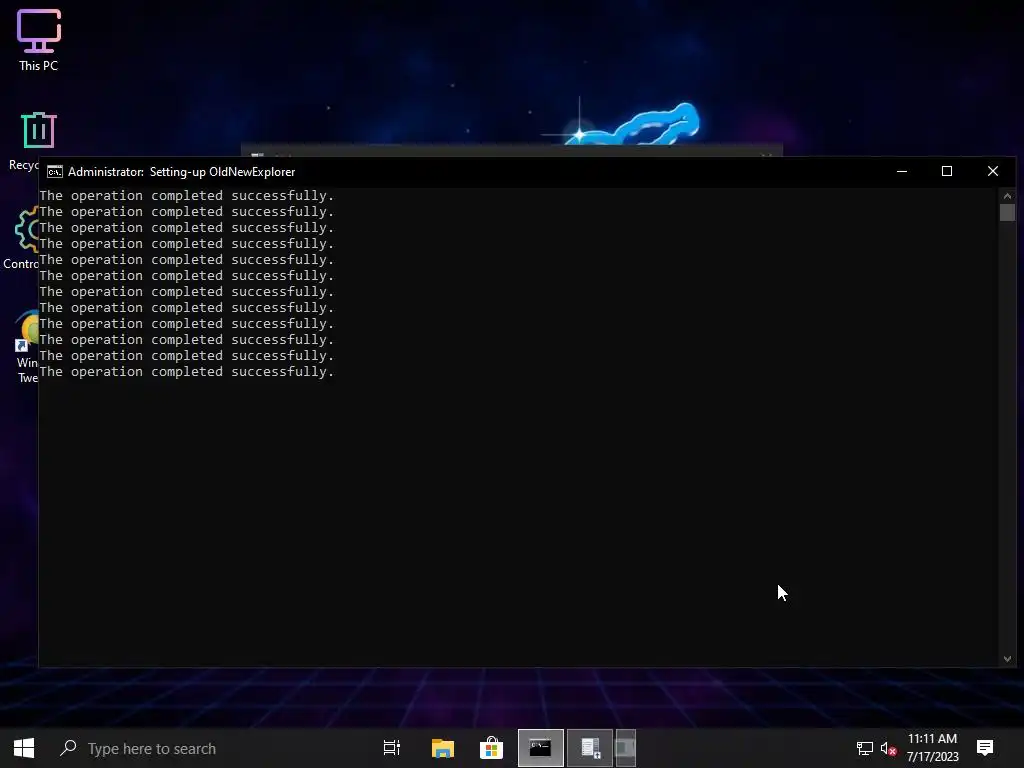Open the This PC desktop icon
Screen dimensions: 1024x768
pos(39,39)
